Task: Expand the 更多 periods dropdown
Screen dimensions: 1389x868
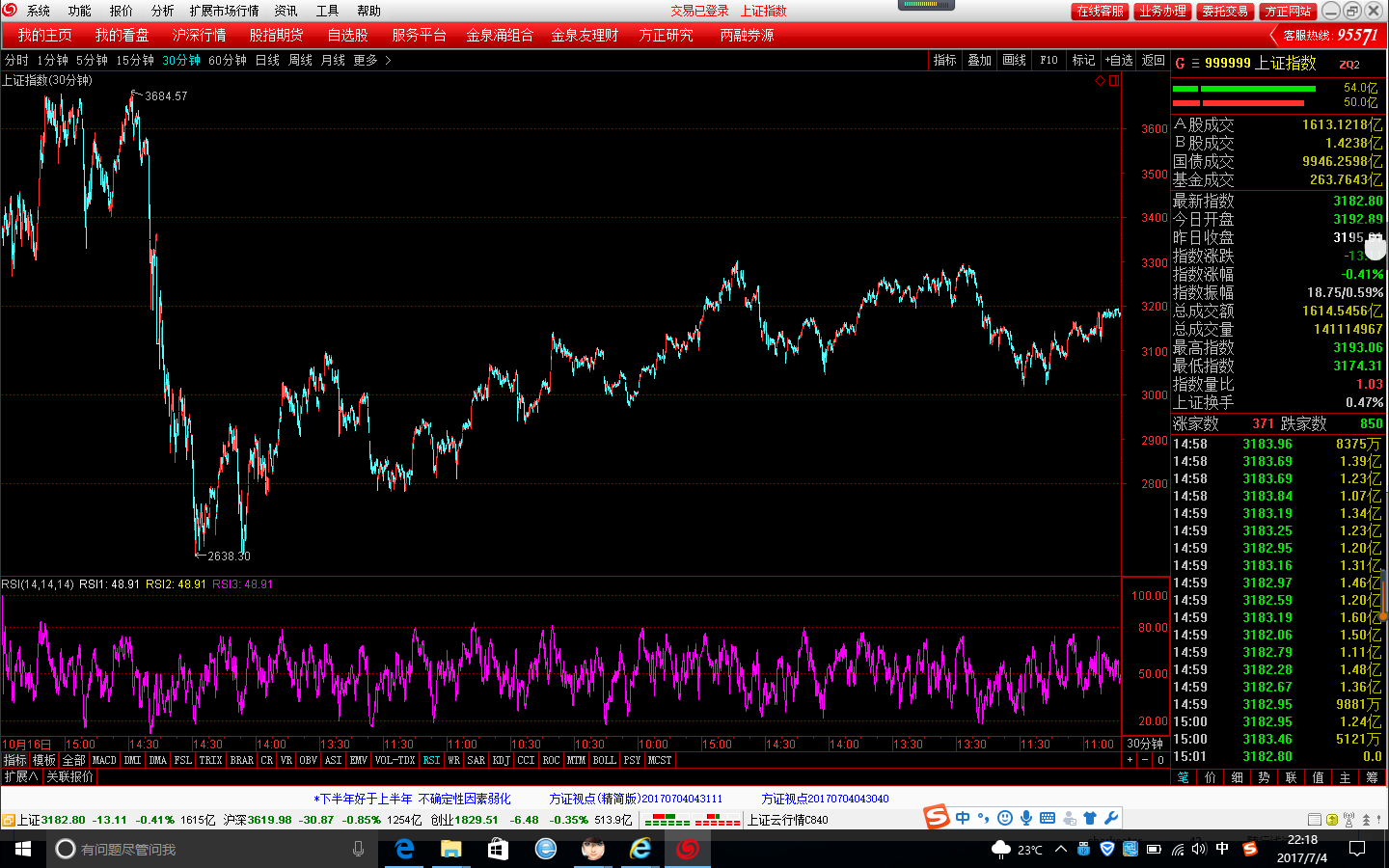Action: pos(371,60)
